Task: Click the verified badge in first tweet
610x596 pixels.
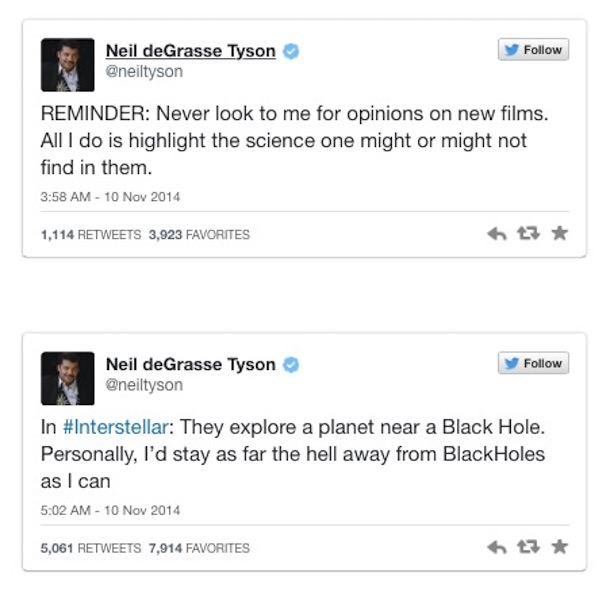Action: pyautogui.click(x=291, y=51)
